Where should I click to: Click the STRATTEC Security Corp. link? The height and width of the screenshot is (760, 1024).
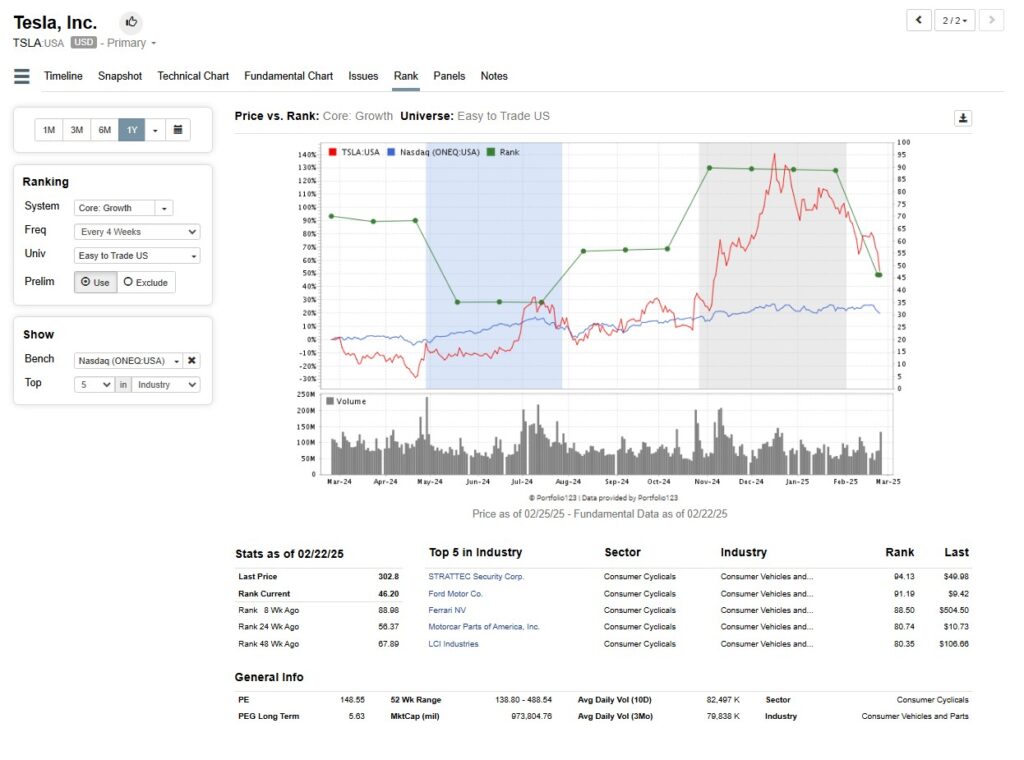click(x=476, y=577)
